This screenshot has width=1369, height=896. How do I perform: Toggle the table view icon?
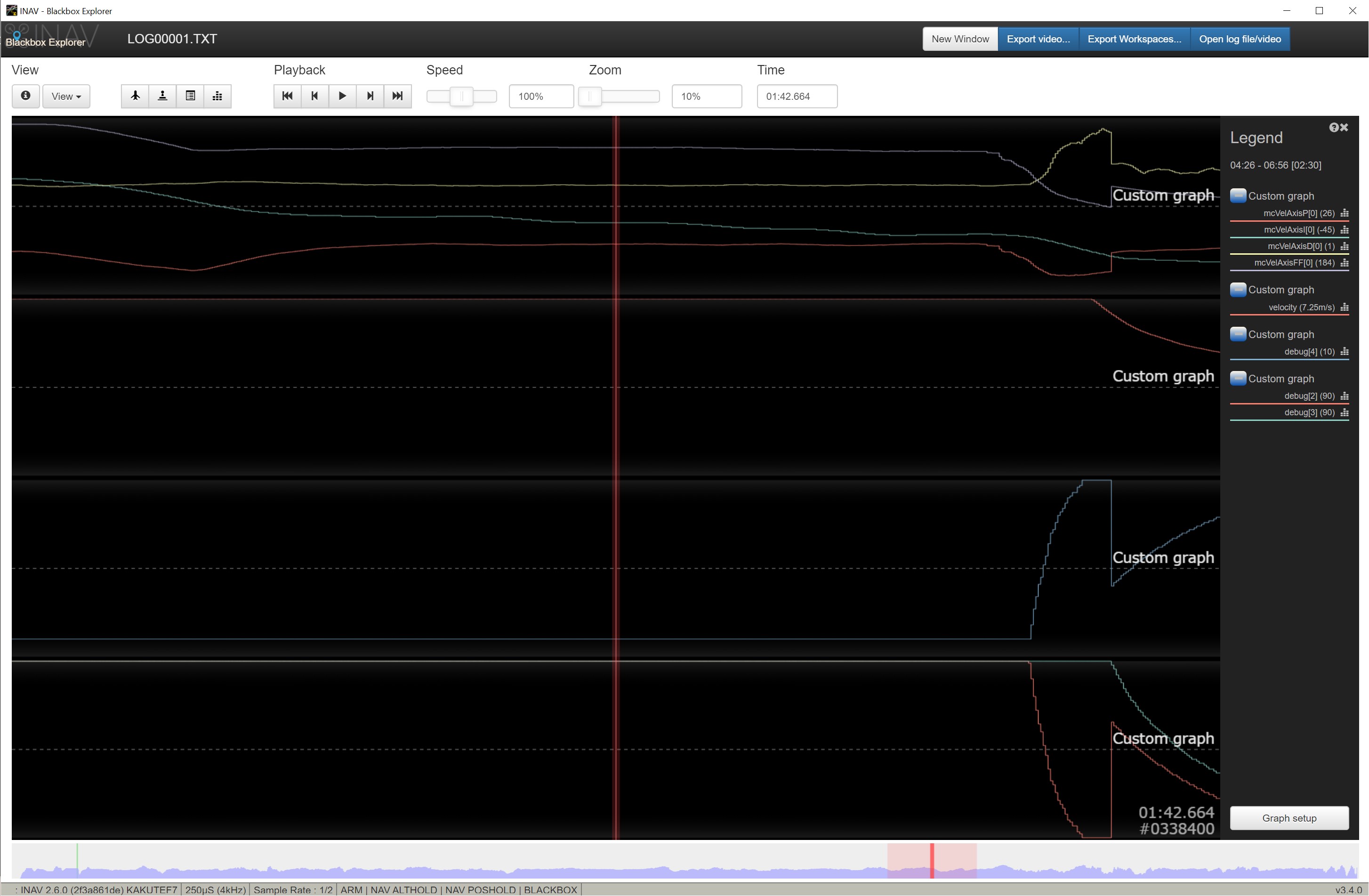pyautogui.click(x=190, y=96)
